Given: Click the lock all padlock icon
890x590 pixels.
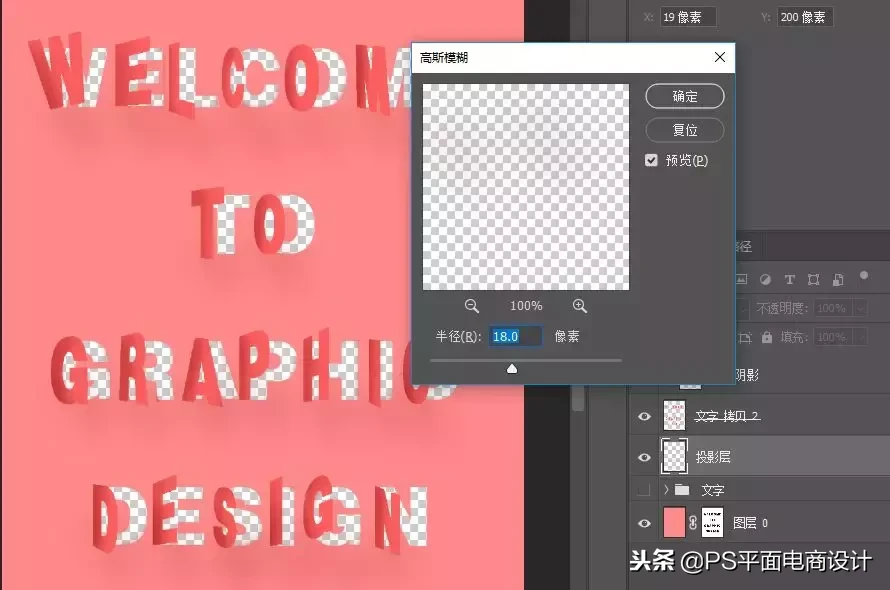Looking at the screenshot, I should pos(767,337).
